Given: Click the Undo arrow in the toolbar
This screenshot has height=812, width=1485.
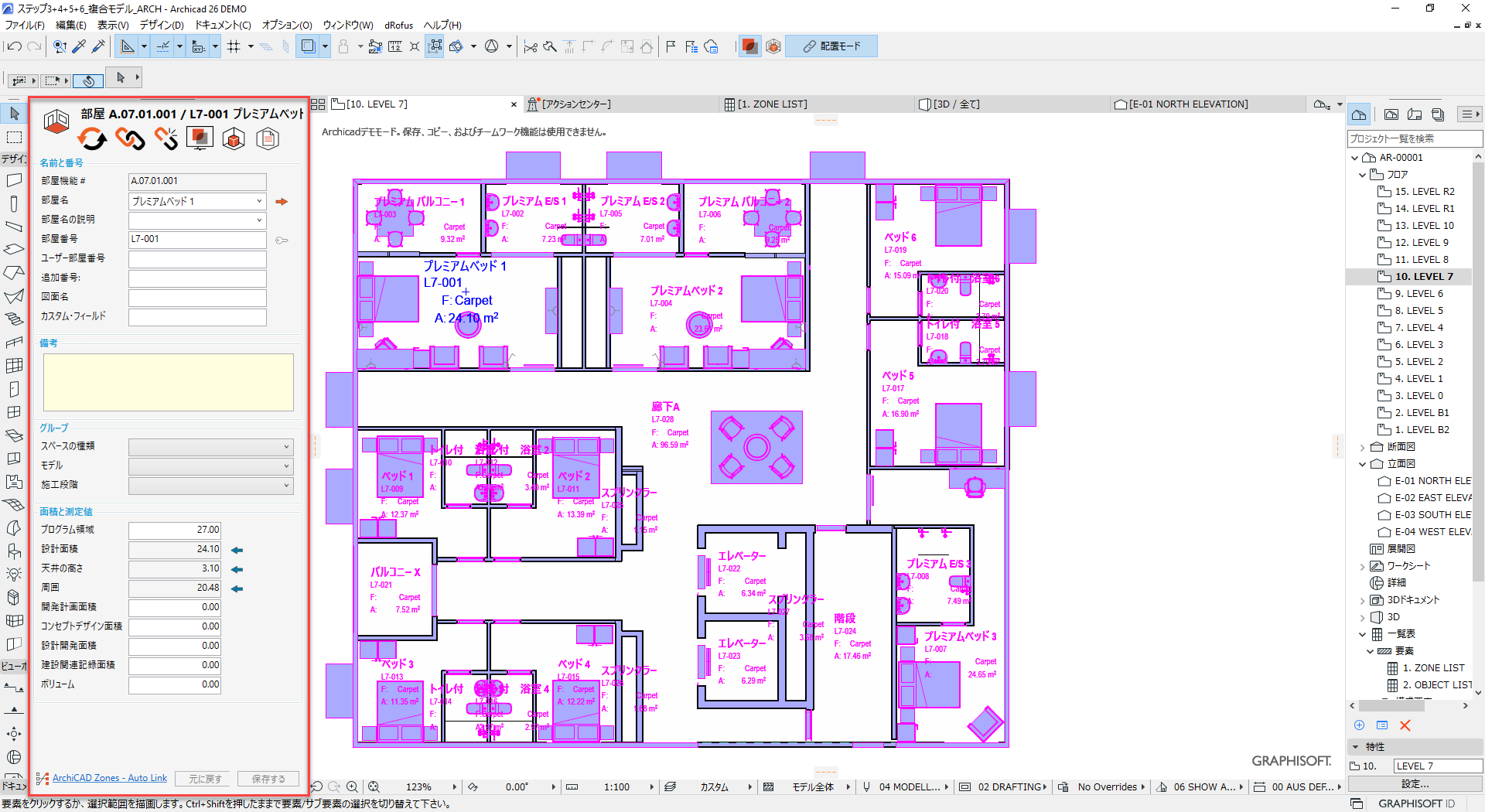Looking at the screenshot, I should click(x=14, y=46).
